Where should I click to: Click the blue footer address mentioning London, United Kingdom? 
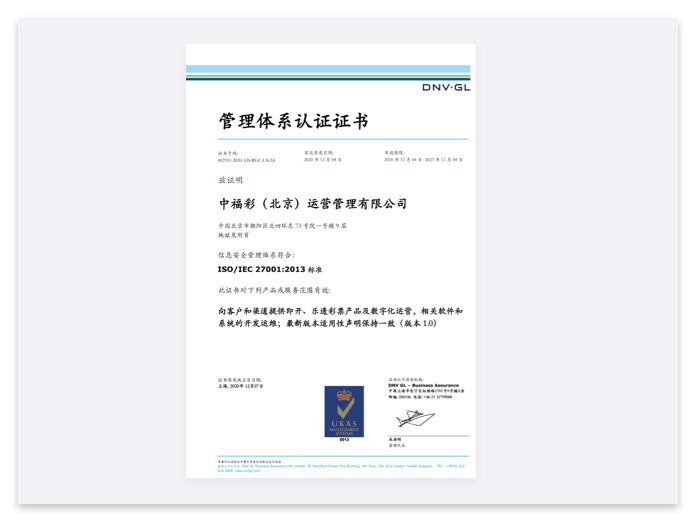tap(341, 466)
